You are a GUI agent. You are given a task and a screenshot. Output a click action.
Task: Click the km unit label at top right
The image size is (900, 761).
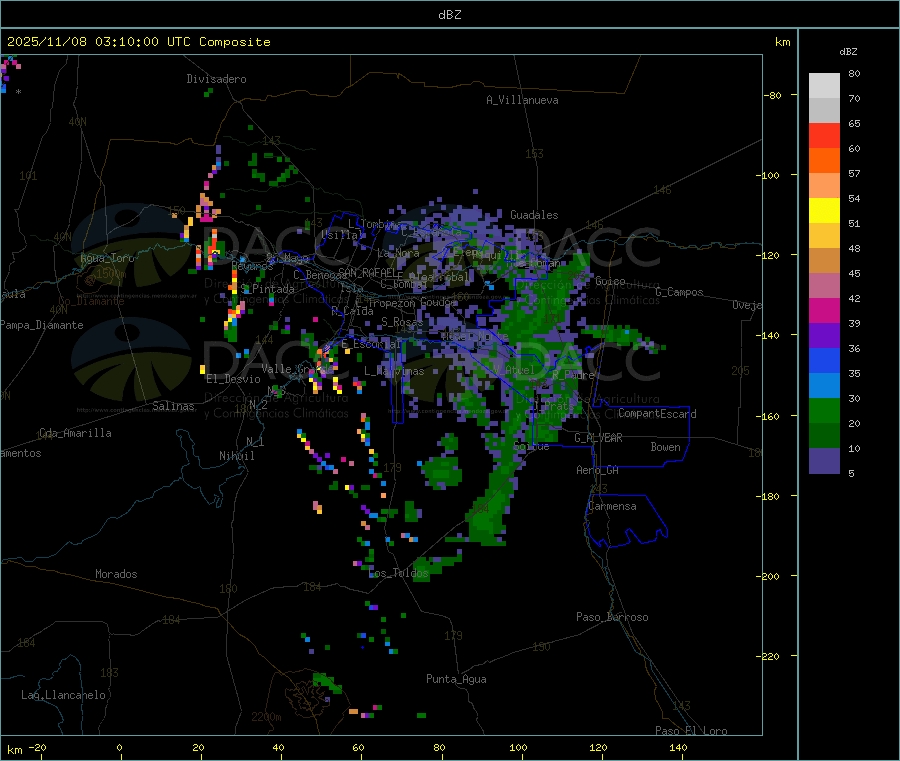pos(782,42)
